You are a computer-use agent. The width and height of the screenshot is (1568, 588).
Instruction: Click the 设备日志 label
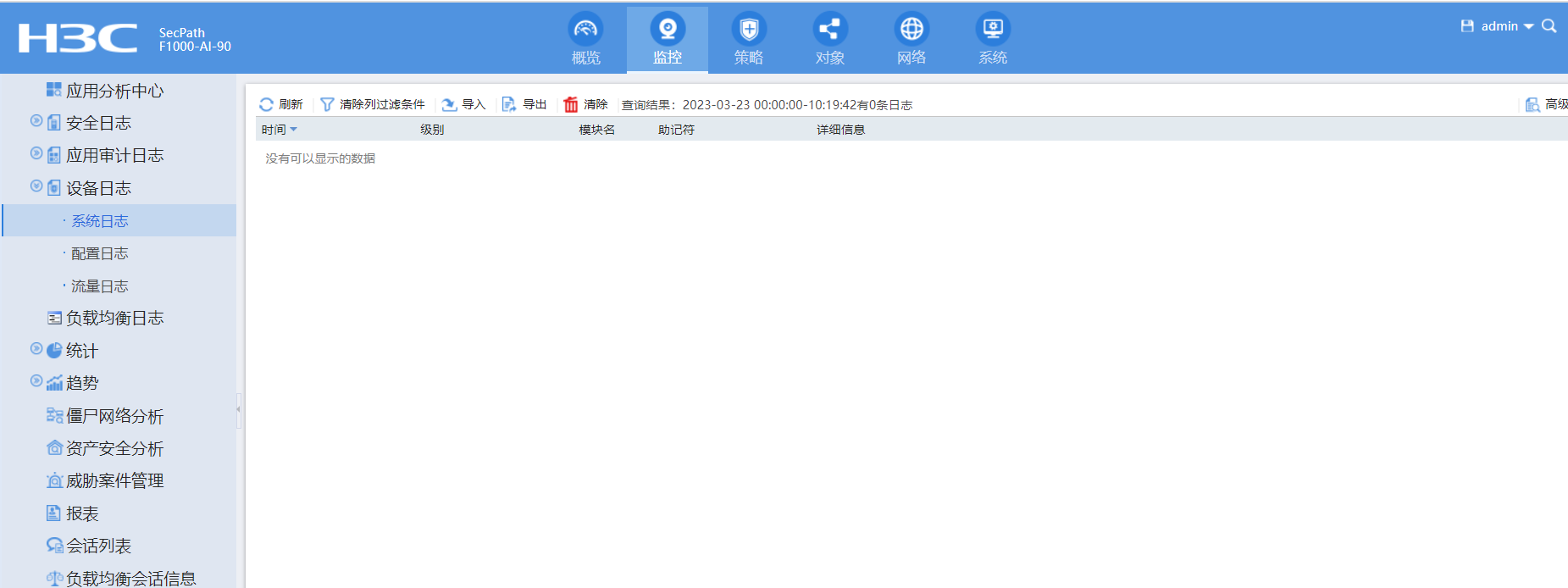click(x=99, y=188)
